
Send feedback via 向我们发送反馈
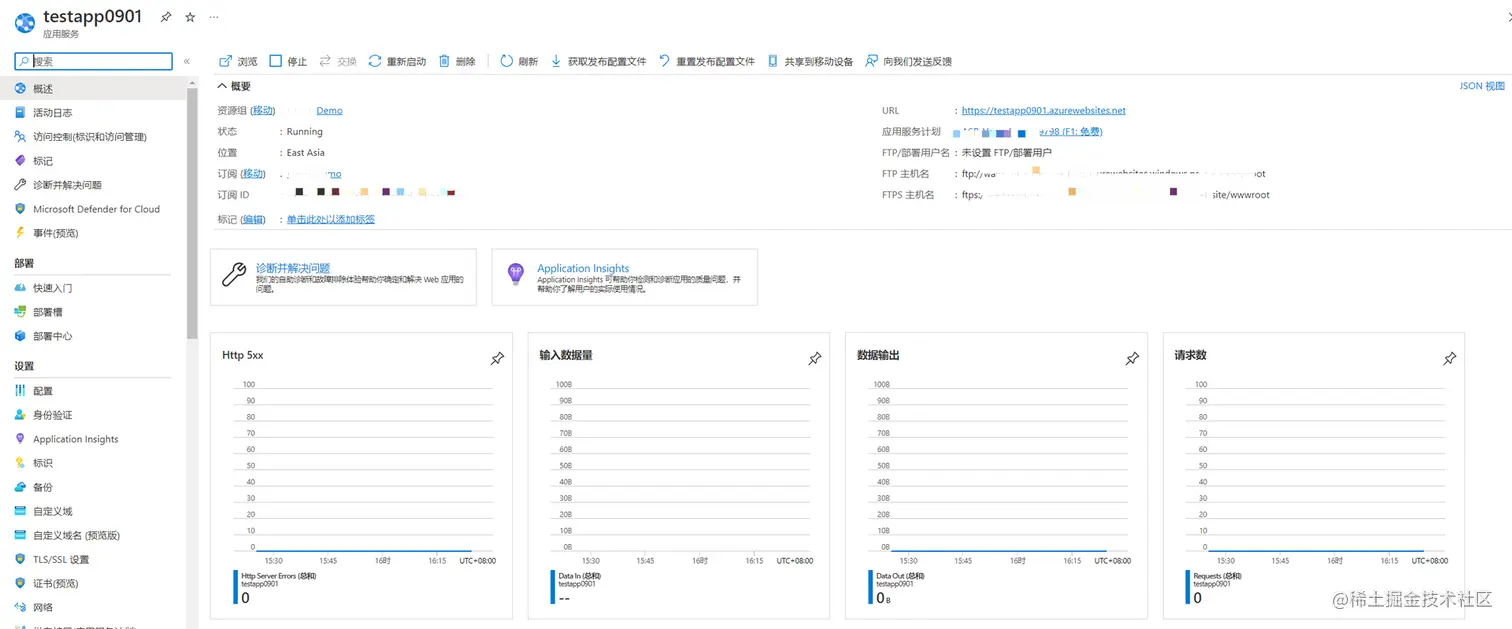click(909, 61)
